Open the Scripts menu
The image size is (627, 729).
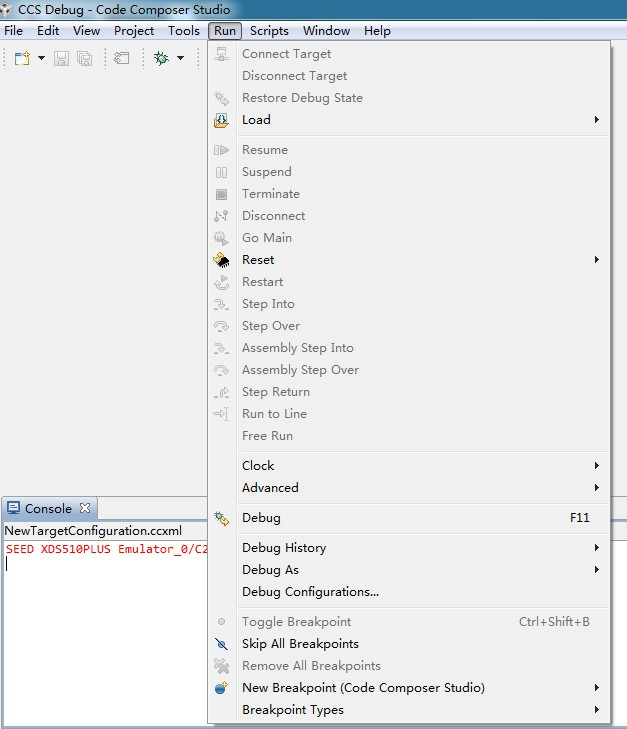(269, 31)
